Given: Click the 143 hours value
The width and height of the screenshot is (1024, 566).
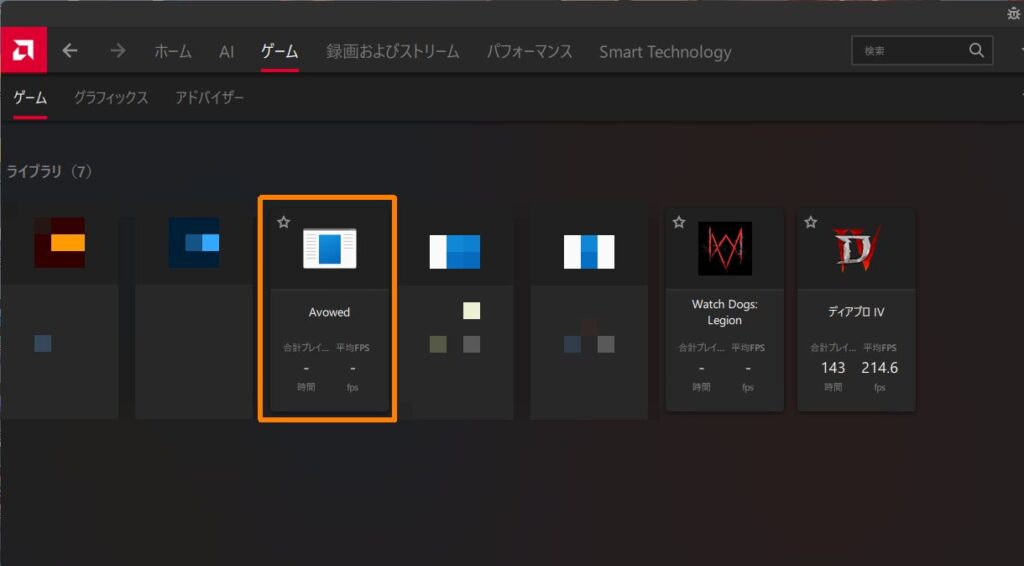Looking at the screenshot, I should [833, 368].
